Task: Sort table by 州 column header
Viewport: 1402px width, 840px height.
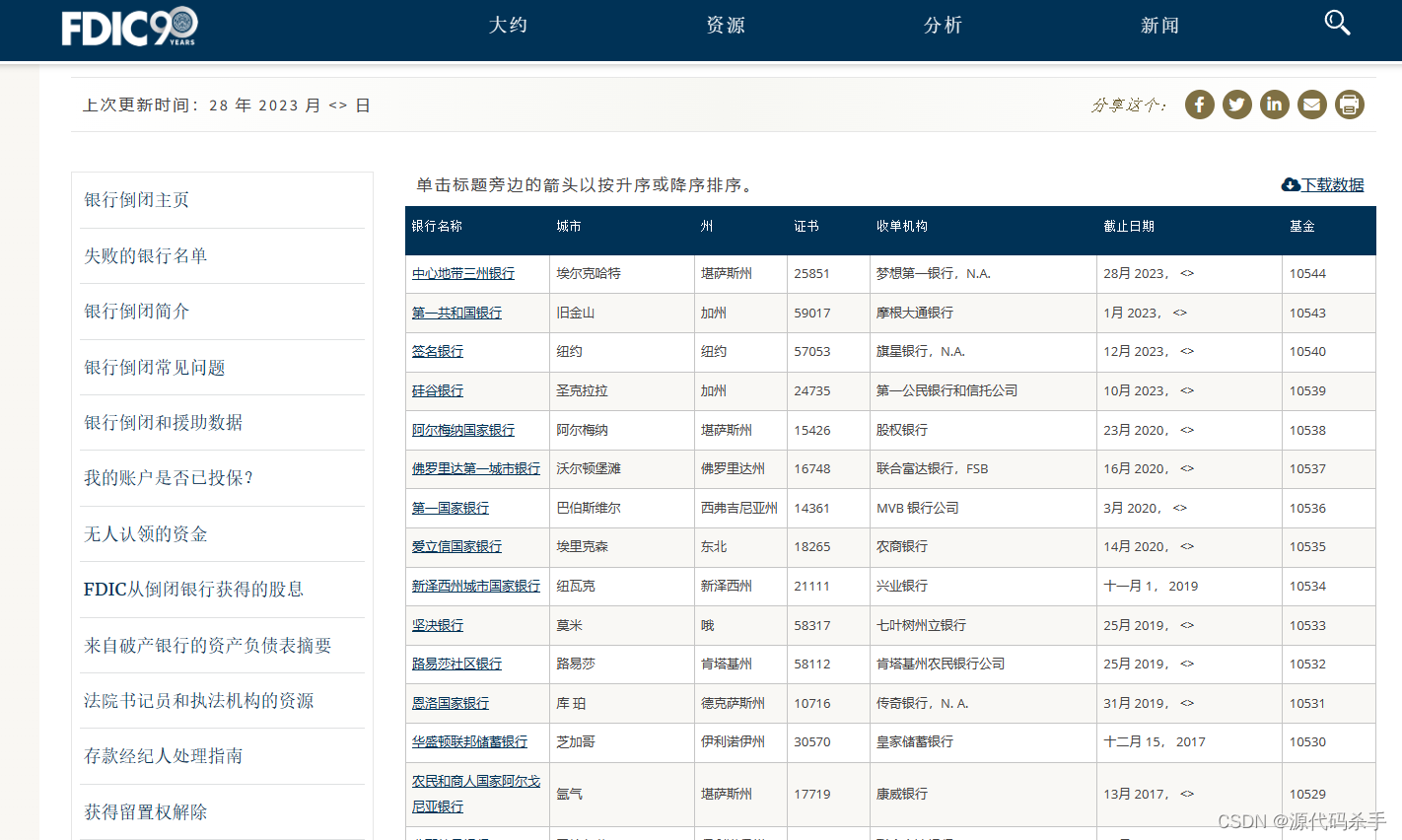Action: 707,226
